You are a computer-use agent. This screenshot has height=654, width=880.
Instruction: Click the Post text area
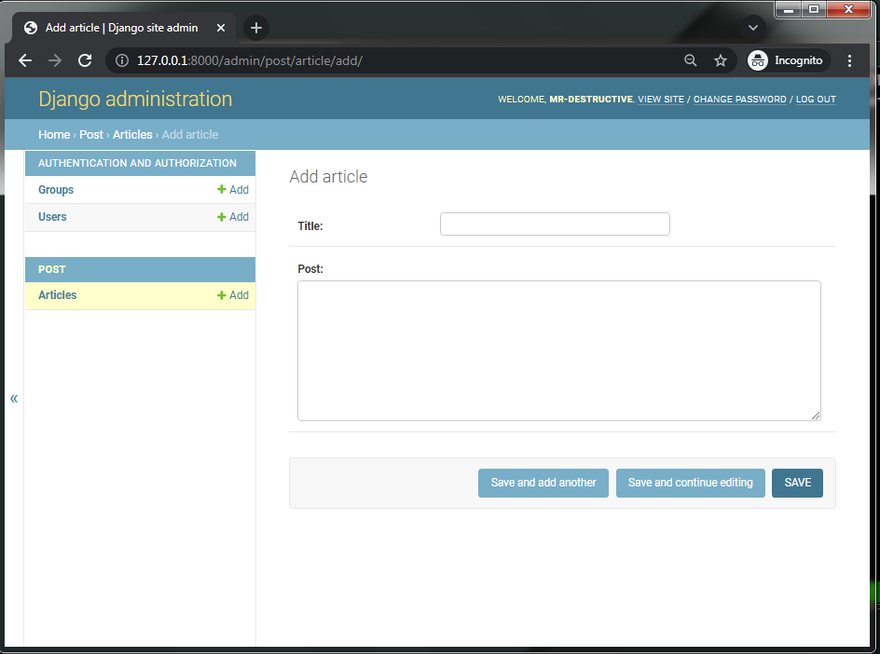coord(558,350)
